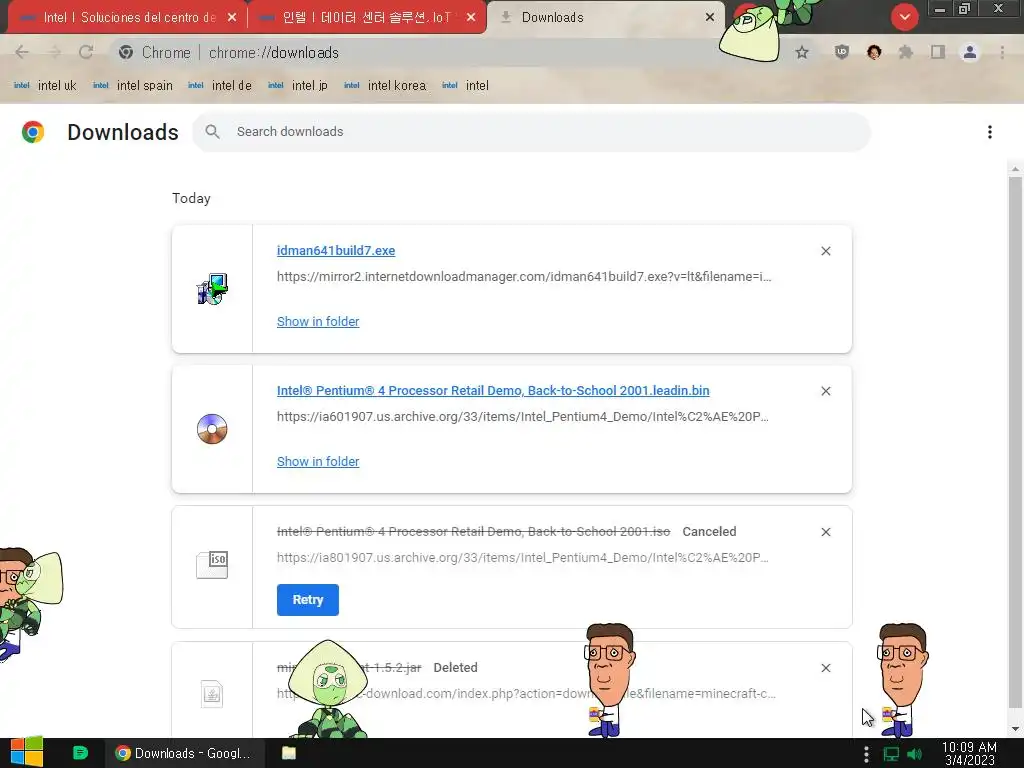Show the leadin.bin file in folder

click(318, 462)
